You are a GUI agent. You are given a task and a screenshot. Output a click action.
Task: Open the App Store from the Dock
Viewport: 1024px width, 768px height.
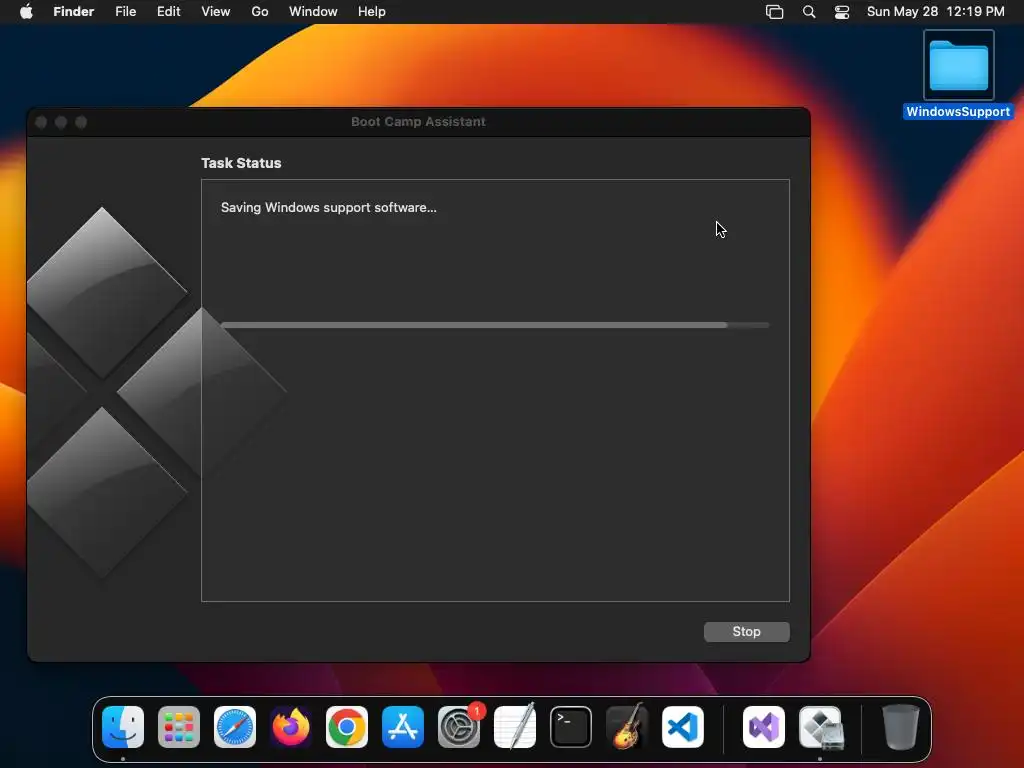coord(403,727)
